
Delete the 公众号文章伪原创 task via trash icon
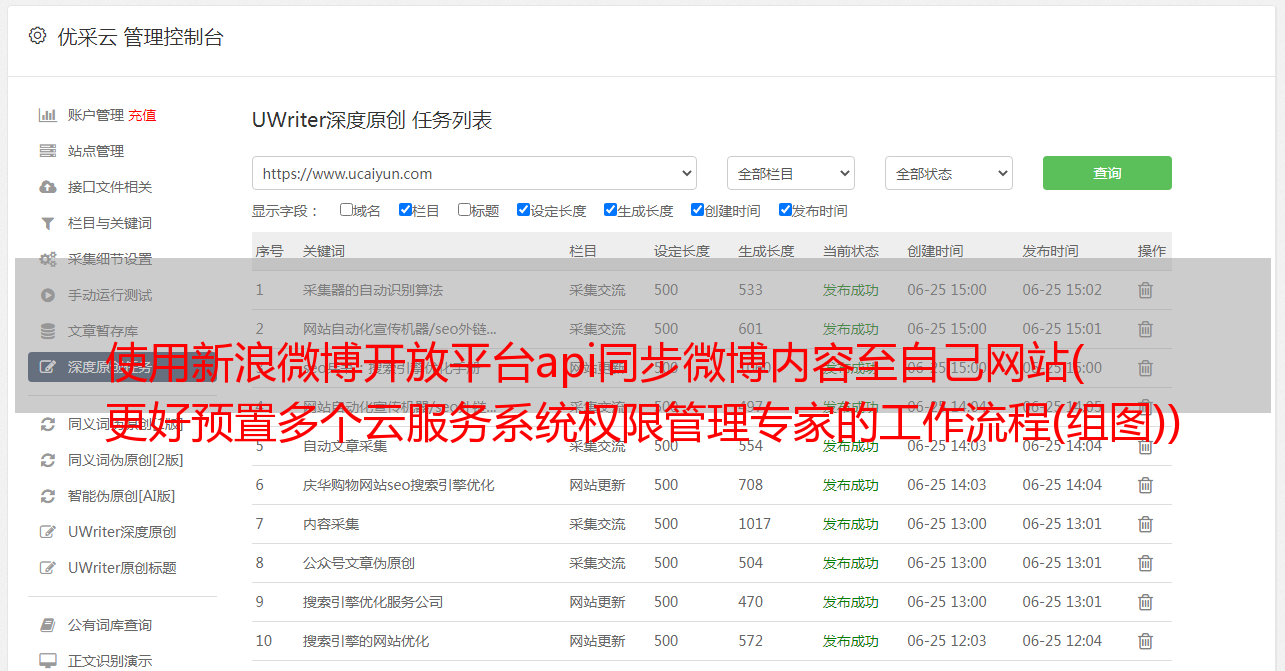[x=1145, y=563]
